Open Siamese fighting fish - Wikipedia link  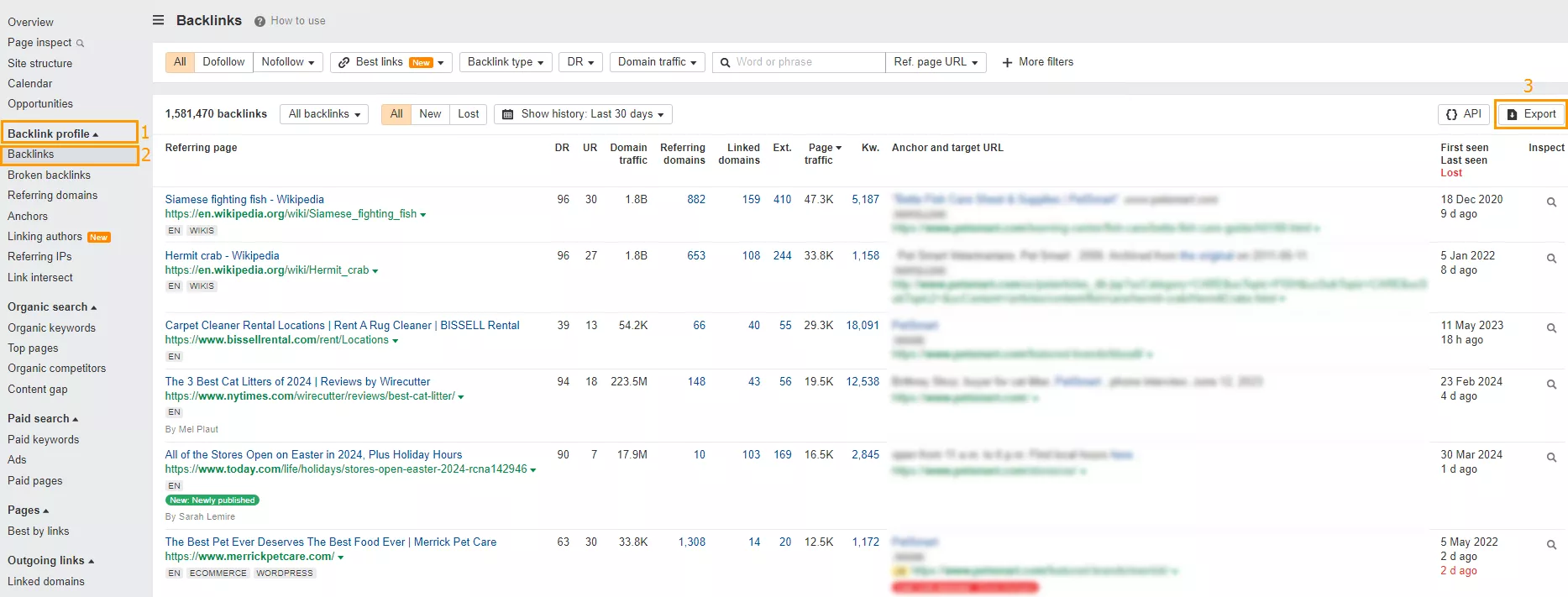click(x=244, y=200)
